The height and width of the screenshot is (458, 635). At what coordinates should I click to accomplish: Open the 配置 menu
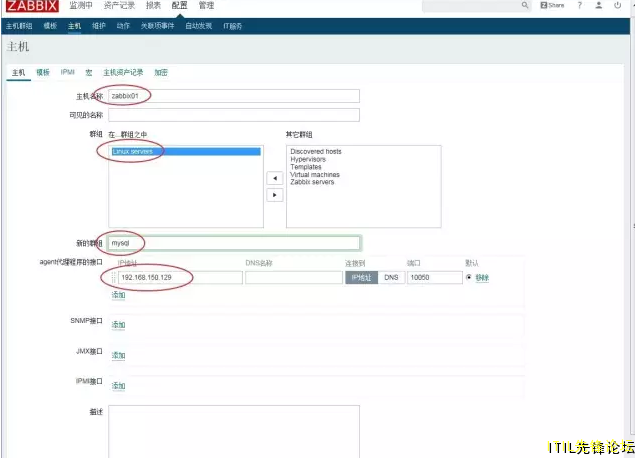[179, 6]
